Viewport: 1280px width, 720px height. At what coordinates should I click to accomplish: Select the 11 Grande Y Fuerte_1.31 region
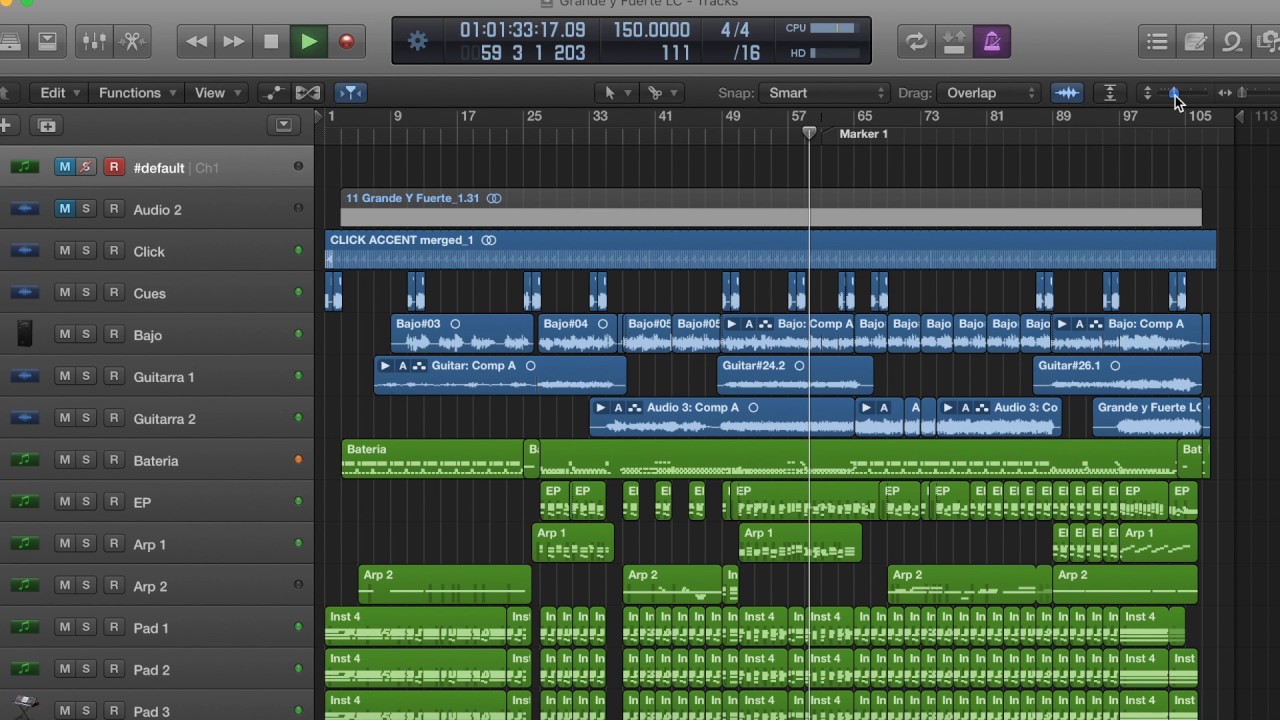click(770, 207)
